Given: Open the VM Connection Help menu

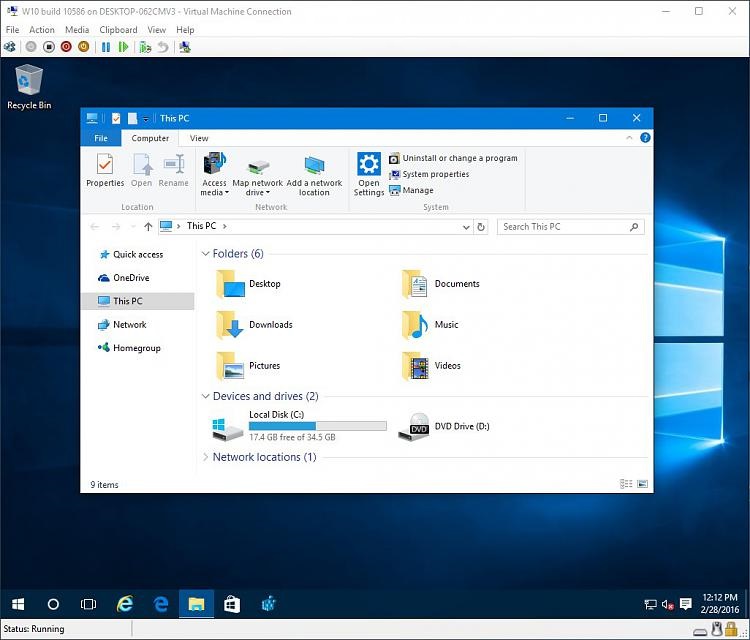Looking at the screenshot, I should (x=185, y=30).
